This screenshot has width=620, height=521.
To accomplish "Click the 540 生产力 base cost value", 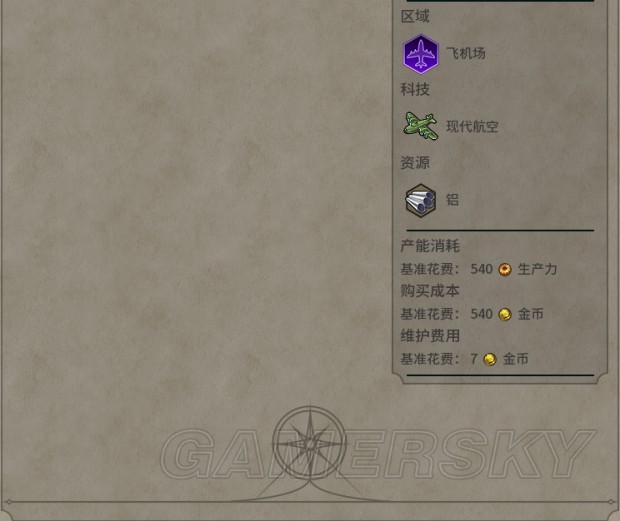I will coord(514,270).
